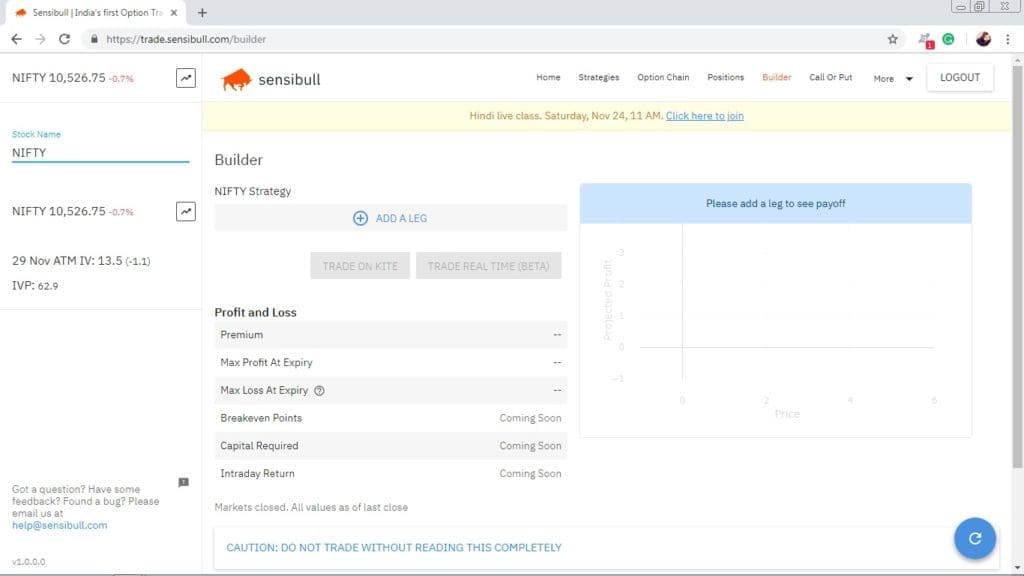Click the blue refresh floating button
The image size is (1024, 576).
click(x=974, y=538)
